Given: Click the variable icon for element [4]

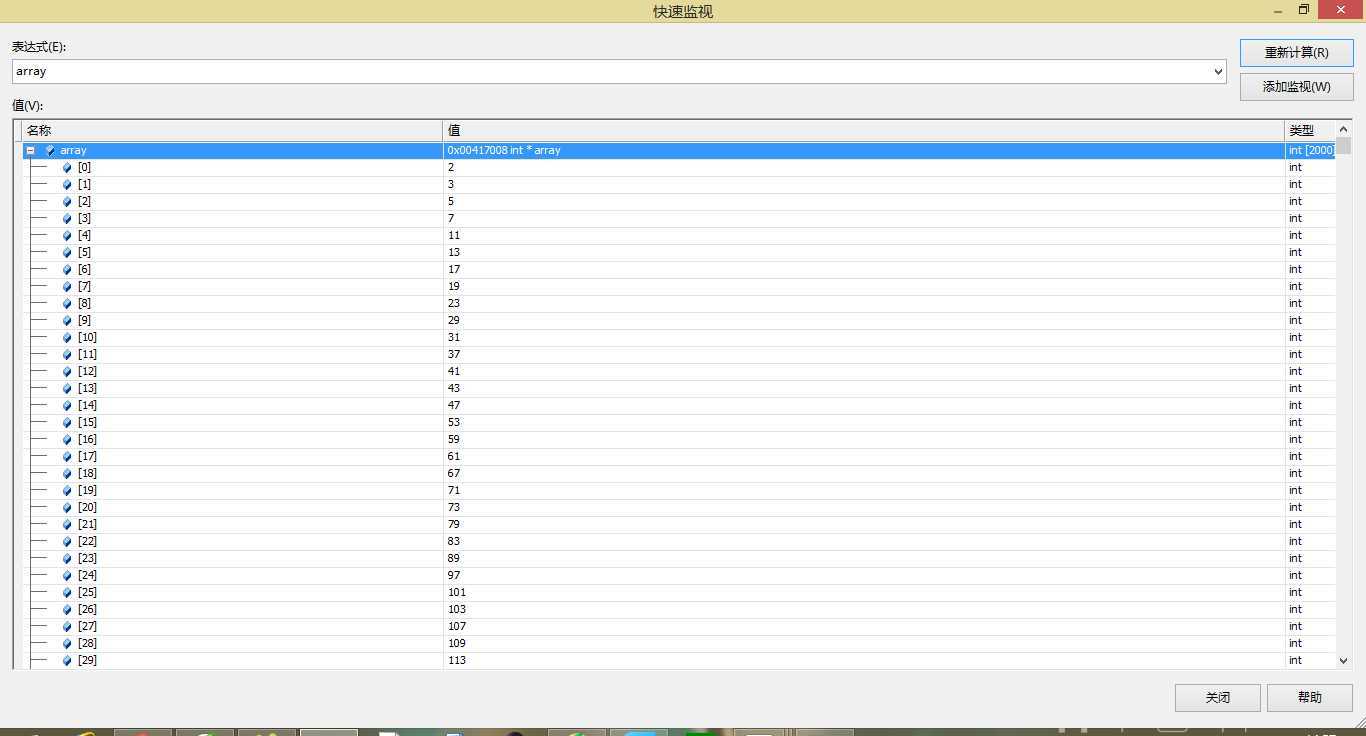Looking at the screenshot, I should pyautogui.click(x=68, y=235).
